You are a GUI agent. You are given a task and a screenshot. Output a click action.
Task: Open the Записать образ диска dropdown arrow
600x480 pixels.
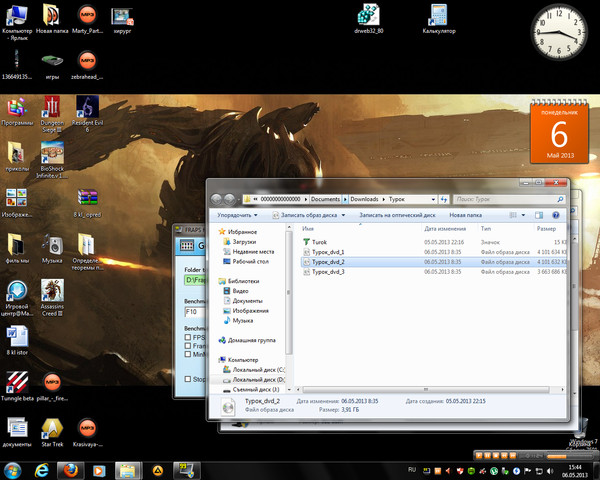tap(343, 215)
